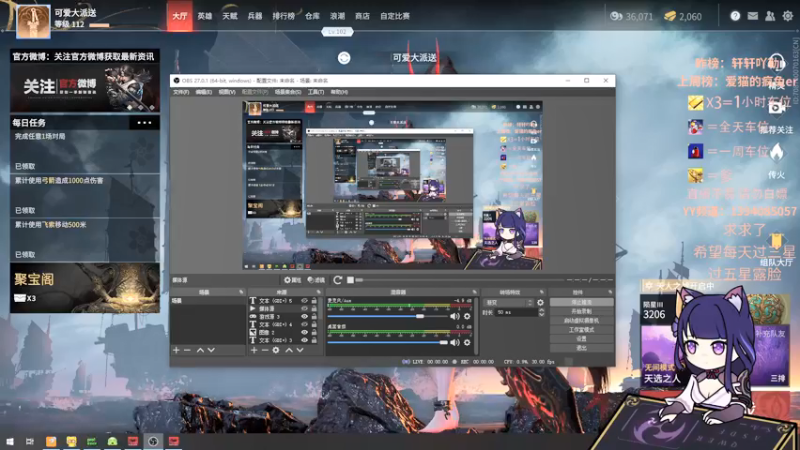
Task: Add a new scene with plus icon
Action: 176,351
